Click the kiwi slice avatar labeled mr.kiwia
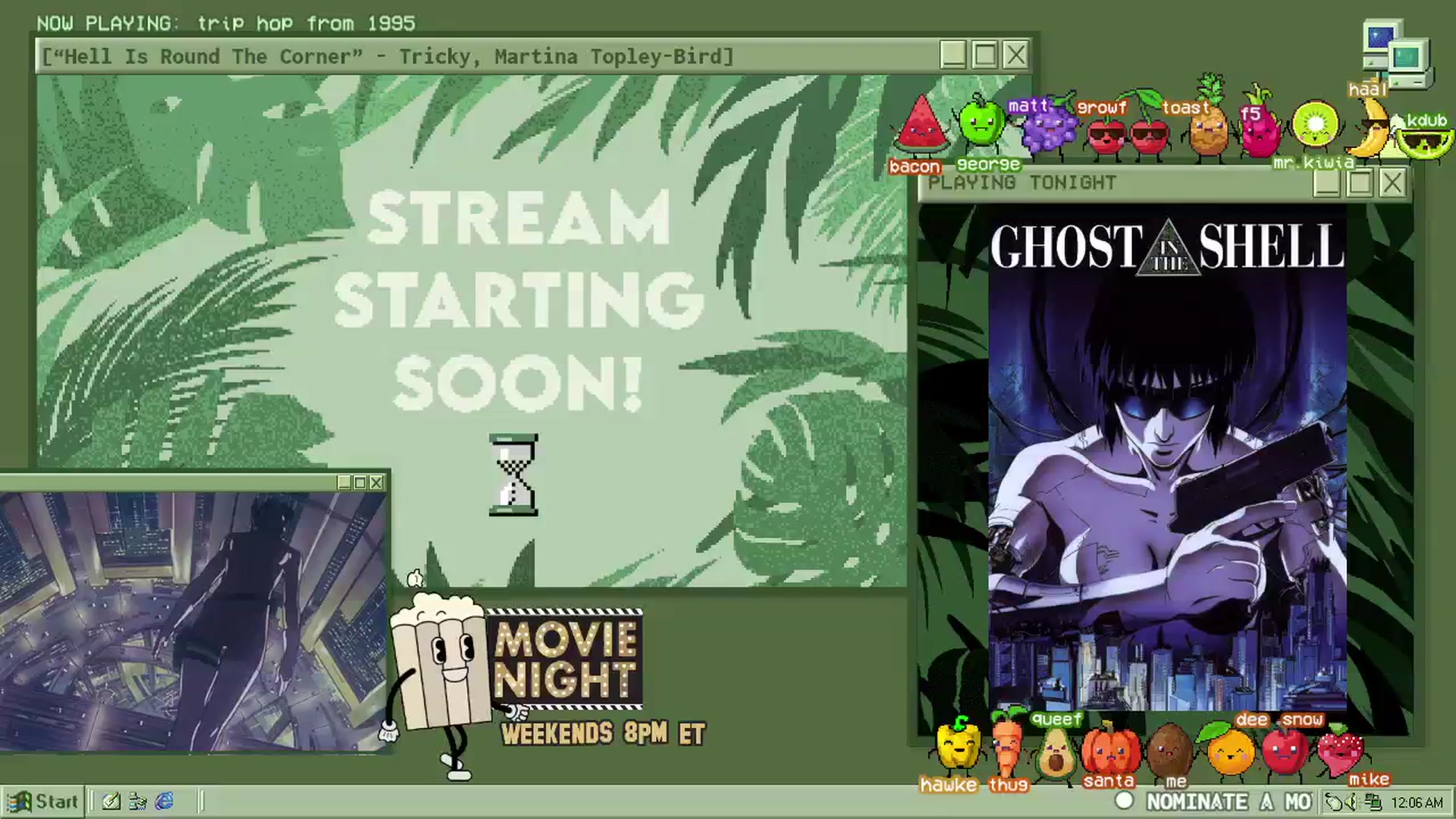Viewport: 1456px width, 819px height. 1316,125
